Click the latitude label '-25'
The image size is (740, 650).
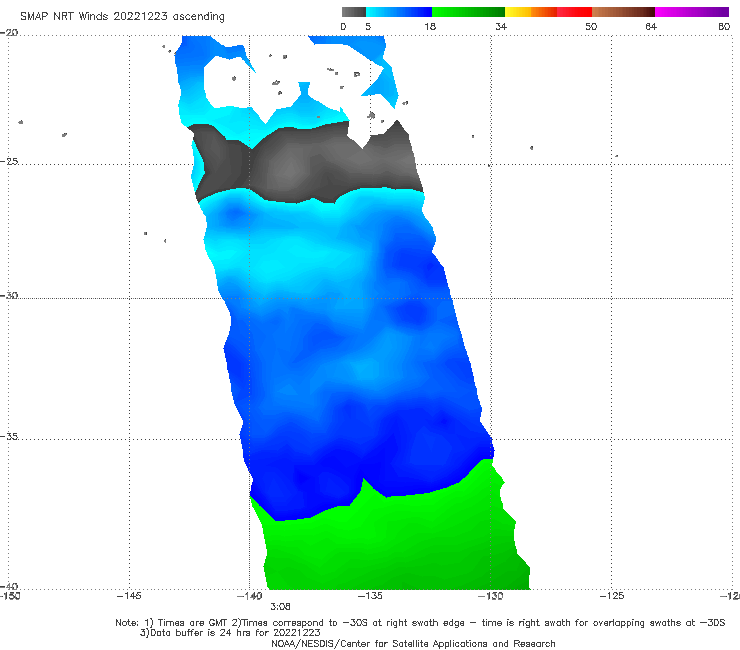pos(9,161)
